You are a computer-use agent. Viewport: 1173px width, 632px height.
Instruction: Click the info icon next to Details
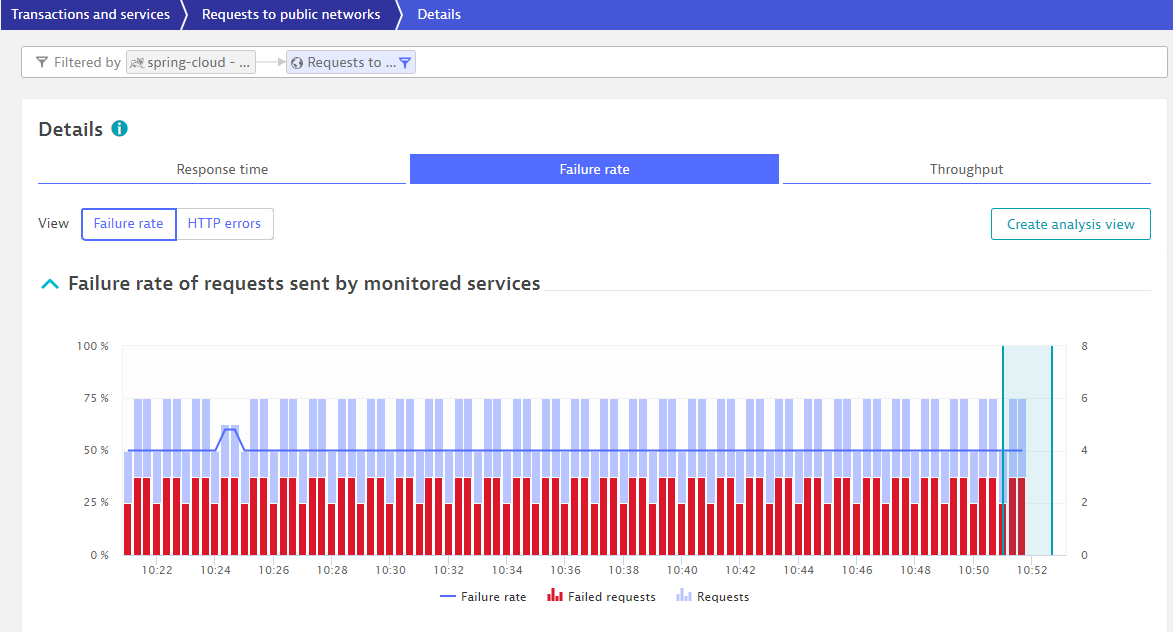[119, 129]
